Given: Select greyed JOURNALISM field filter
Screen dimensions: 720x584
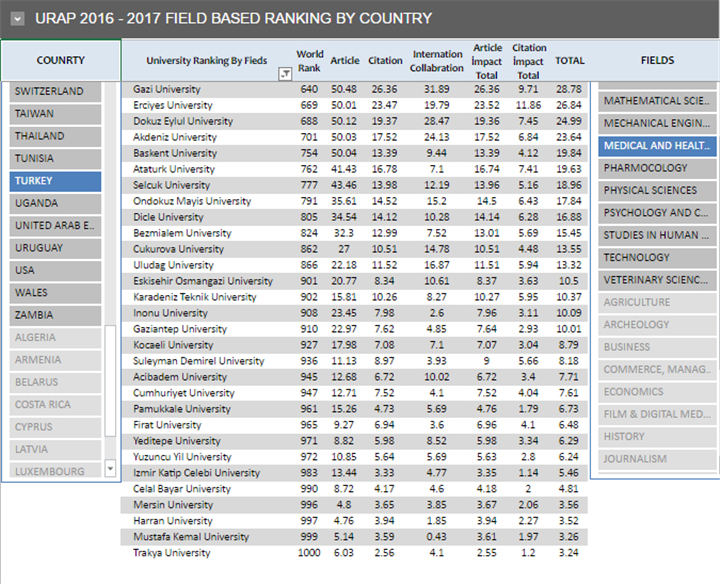Looking at the screenshot, I should pyautogui.click(x=657, y=459).
